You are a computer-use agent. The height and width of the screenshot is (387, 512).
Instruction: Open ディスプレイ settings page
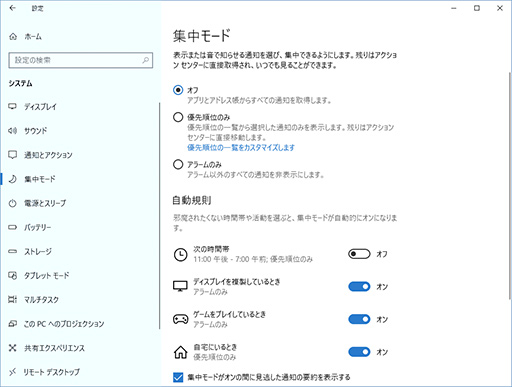coord(80,107)
